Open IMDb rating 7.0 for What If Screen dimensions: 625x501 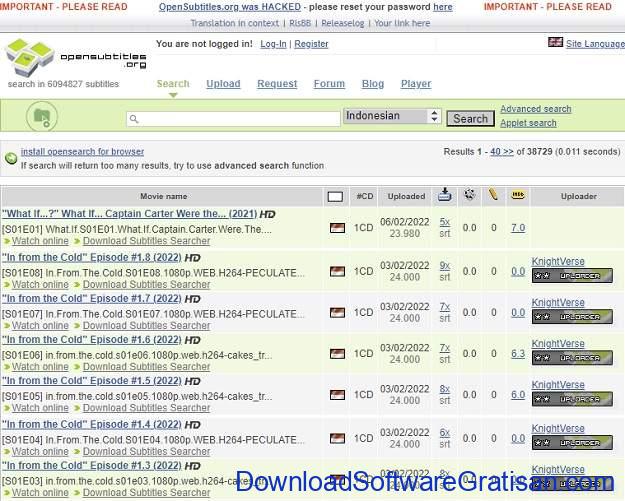pyautogui.click(x=518, y=228)
